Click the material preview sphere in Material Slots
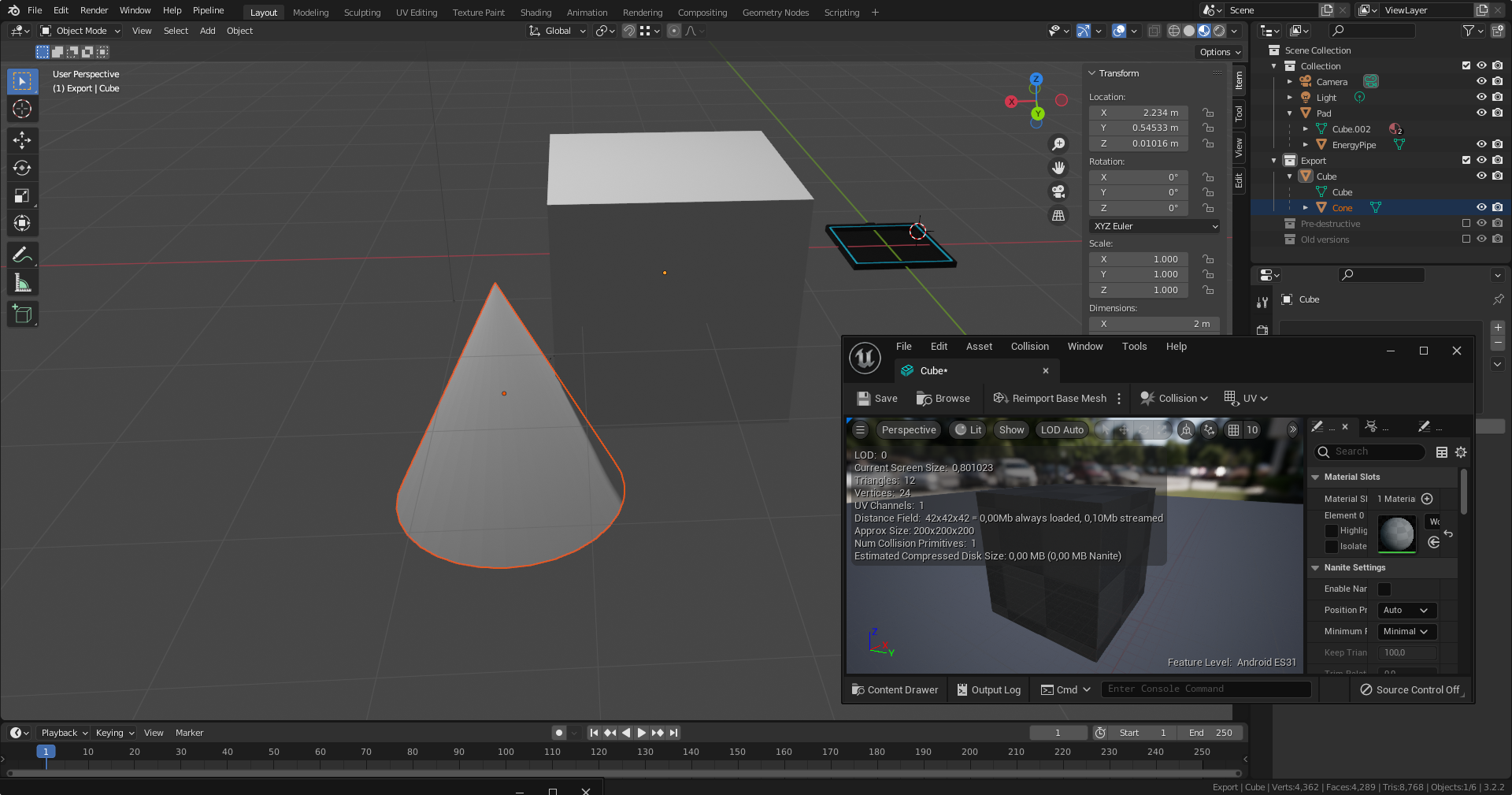Image resolution: width=1512 pixels, height=795 pixels. [1396, 533]
